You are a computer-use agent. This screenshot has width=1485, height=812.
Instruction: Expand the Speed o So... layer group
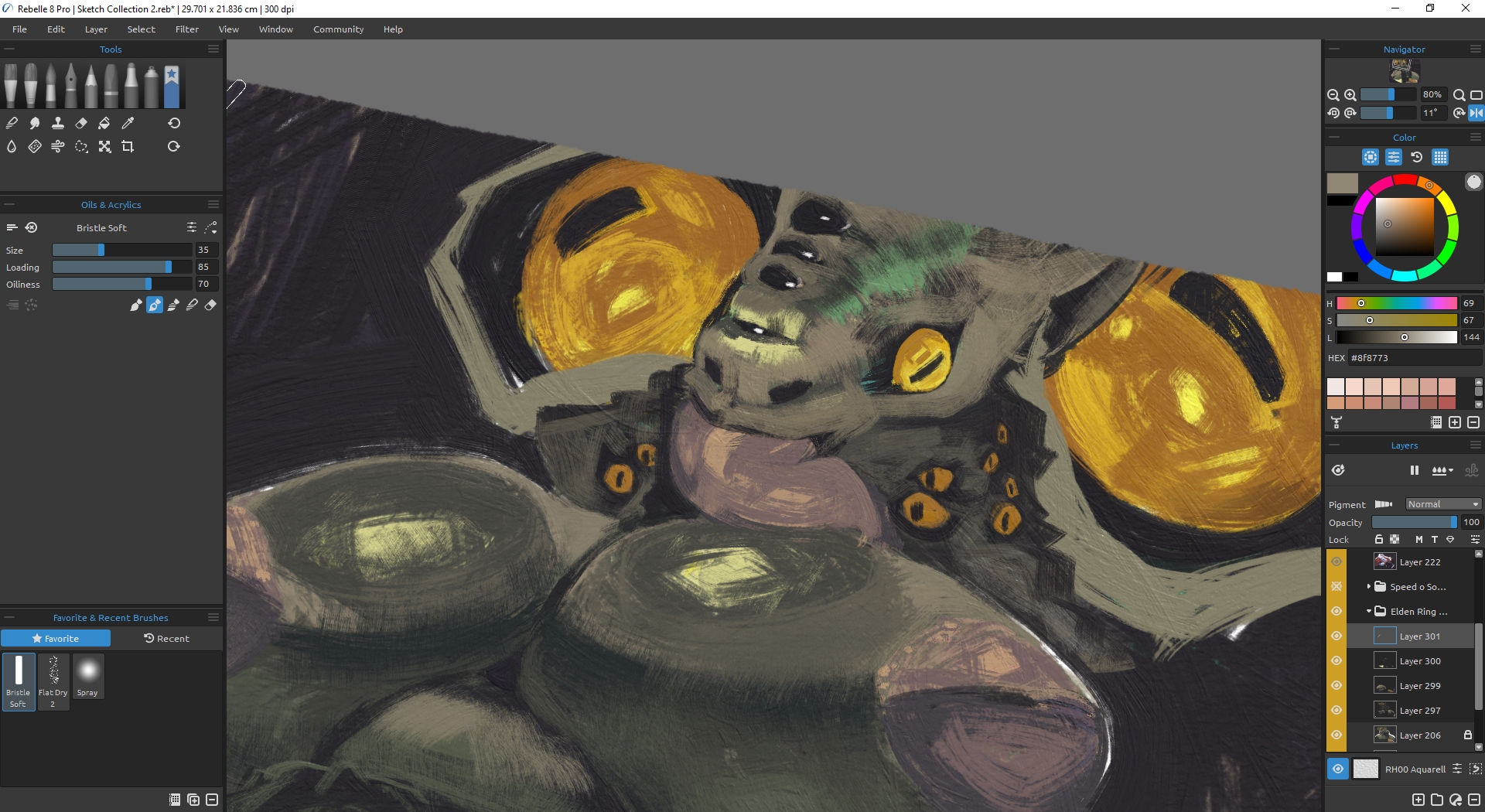tap(1369, 587)
